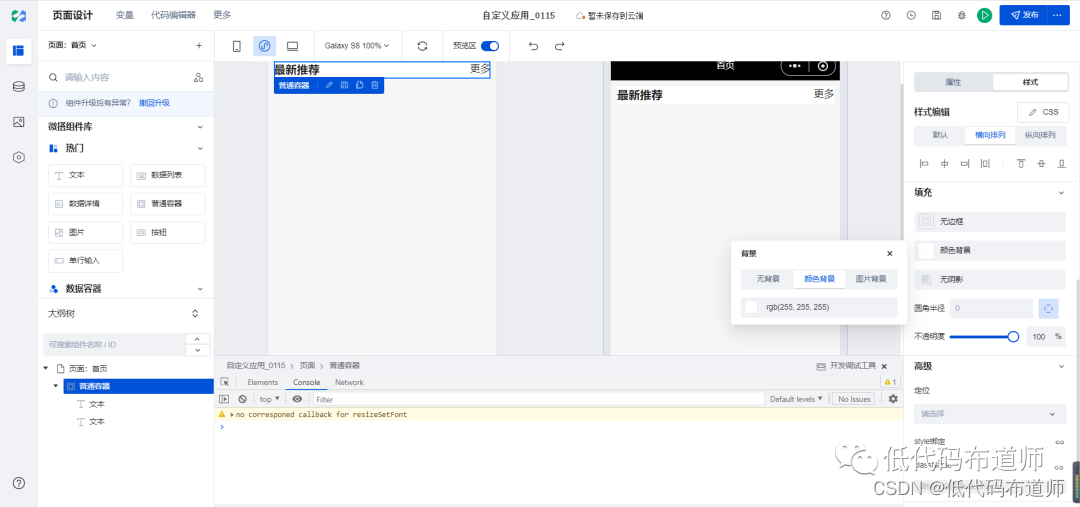The image size is (1080, 507).
Task: Open the Galaxy S8 100% device dropdown
Action: click(x=357, y=46)
